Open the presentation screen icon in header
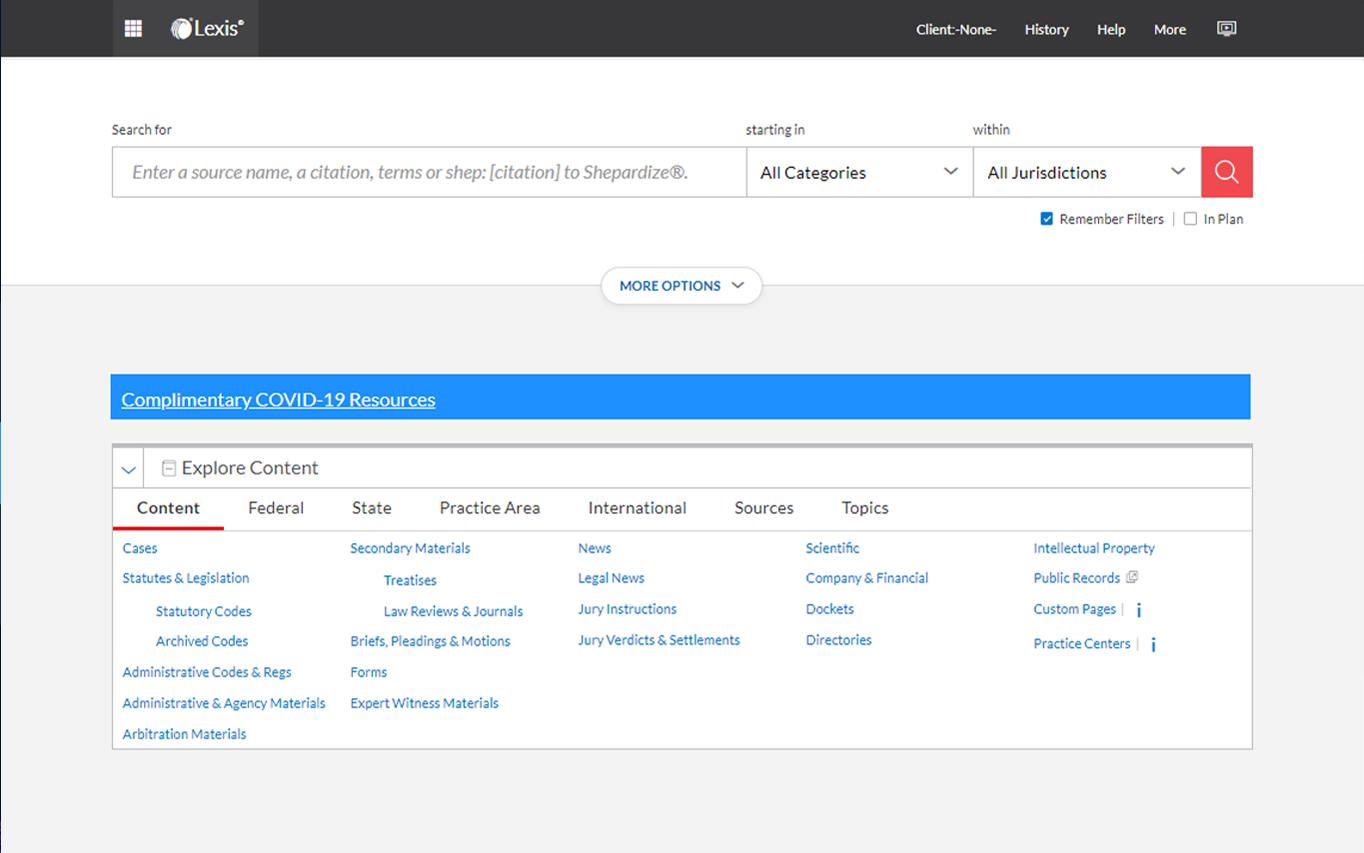Image resolution: width=1364 pixels, height=853 pixels. point(1226,29)
